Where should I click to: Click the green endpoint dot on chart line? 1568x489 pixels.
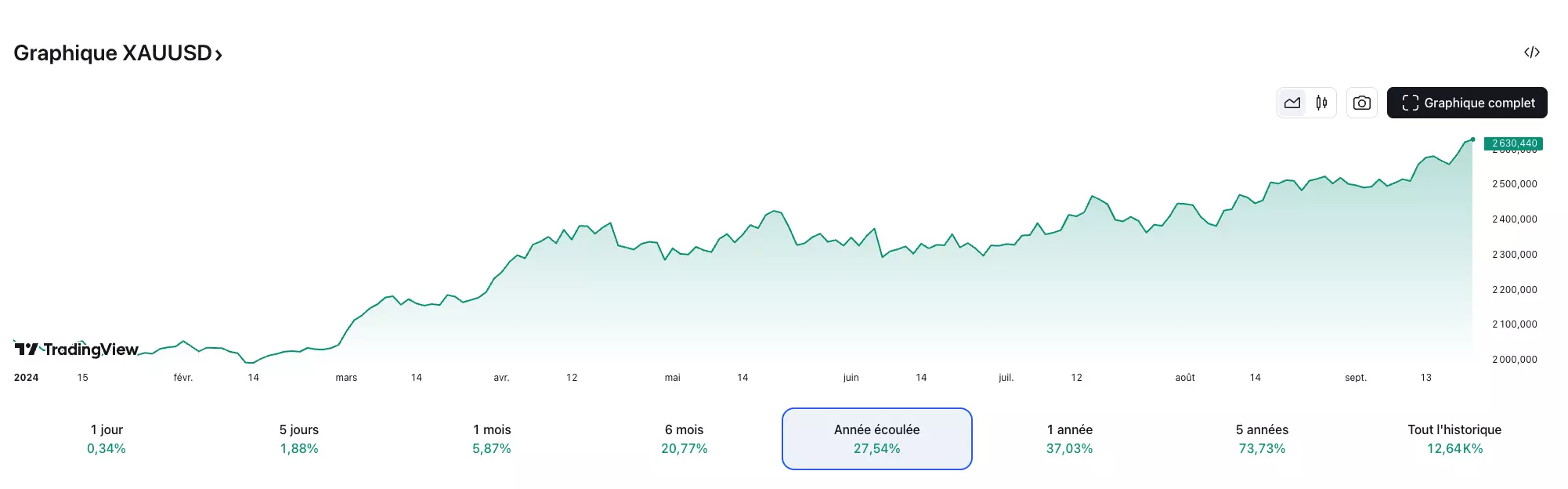(1472, 139)
